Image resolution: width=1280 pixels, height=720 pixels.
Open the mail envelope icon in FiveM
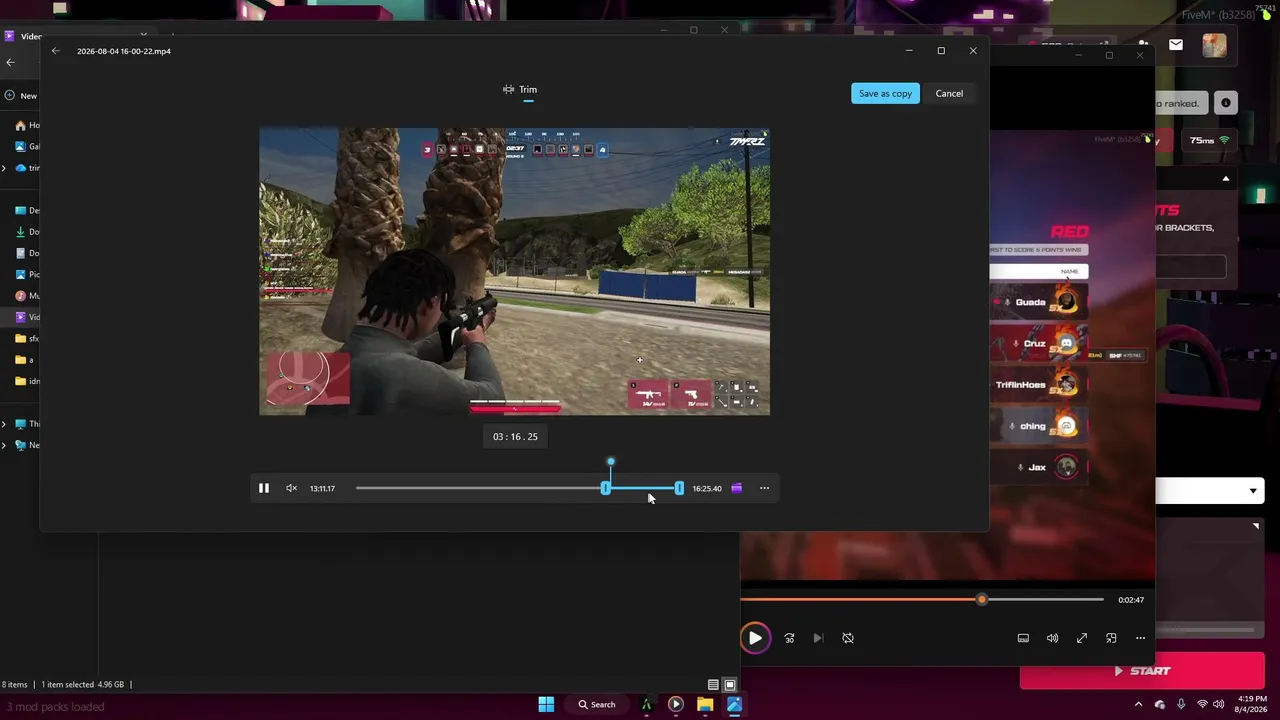coord(1176,45)
